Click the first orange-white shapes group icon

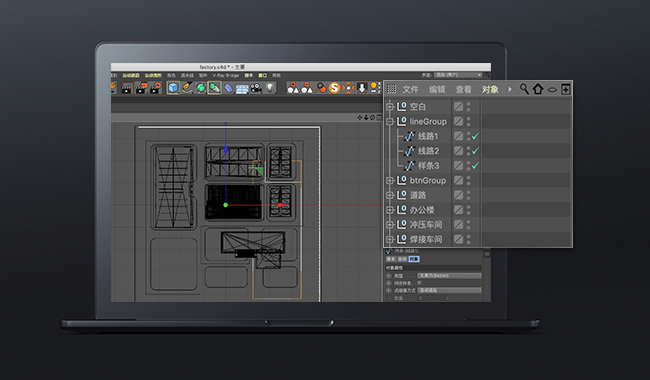click(x=293, y=87)
